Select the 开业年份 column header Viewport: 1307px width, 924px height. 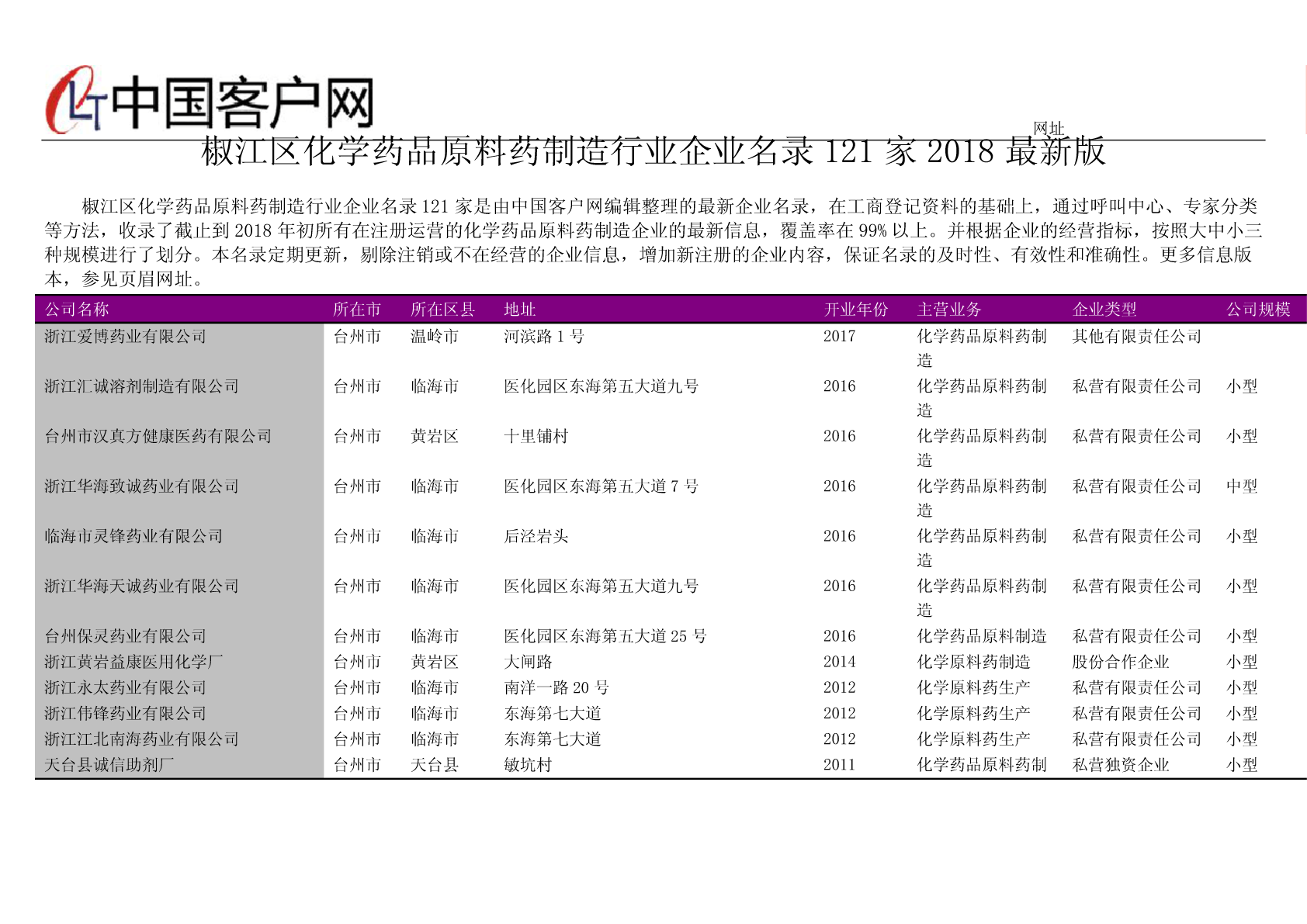click(856, 310)
